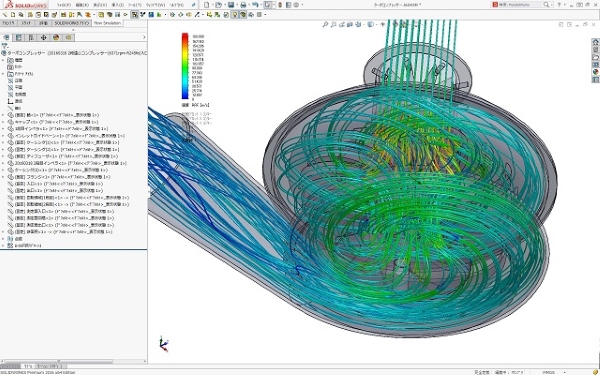Open the ツール(T) menu
600x375 pixels.
[134, 5]
